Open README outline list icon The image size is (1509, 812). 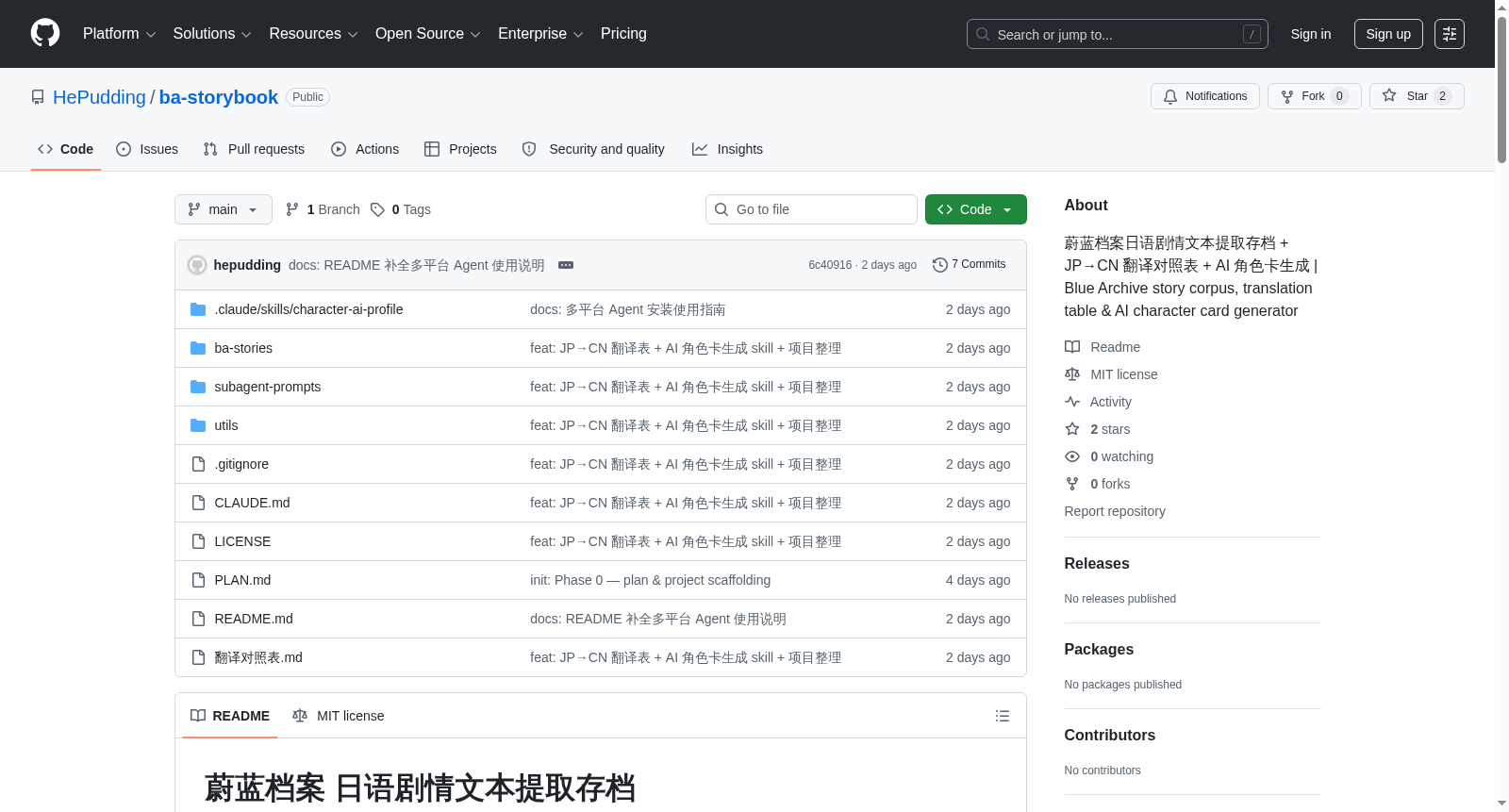point(1003,716)
